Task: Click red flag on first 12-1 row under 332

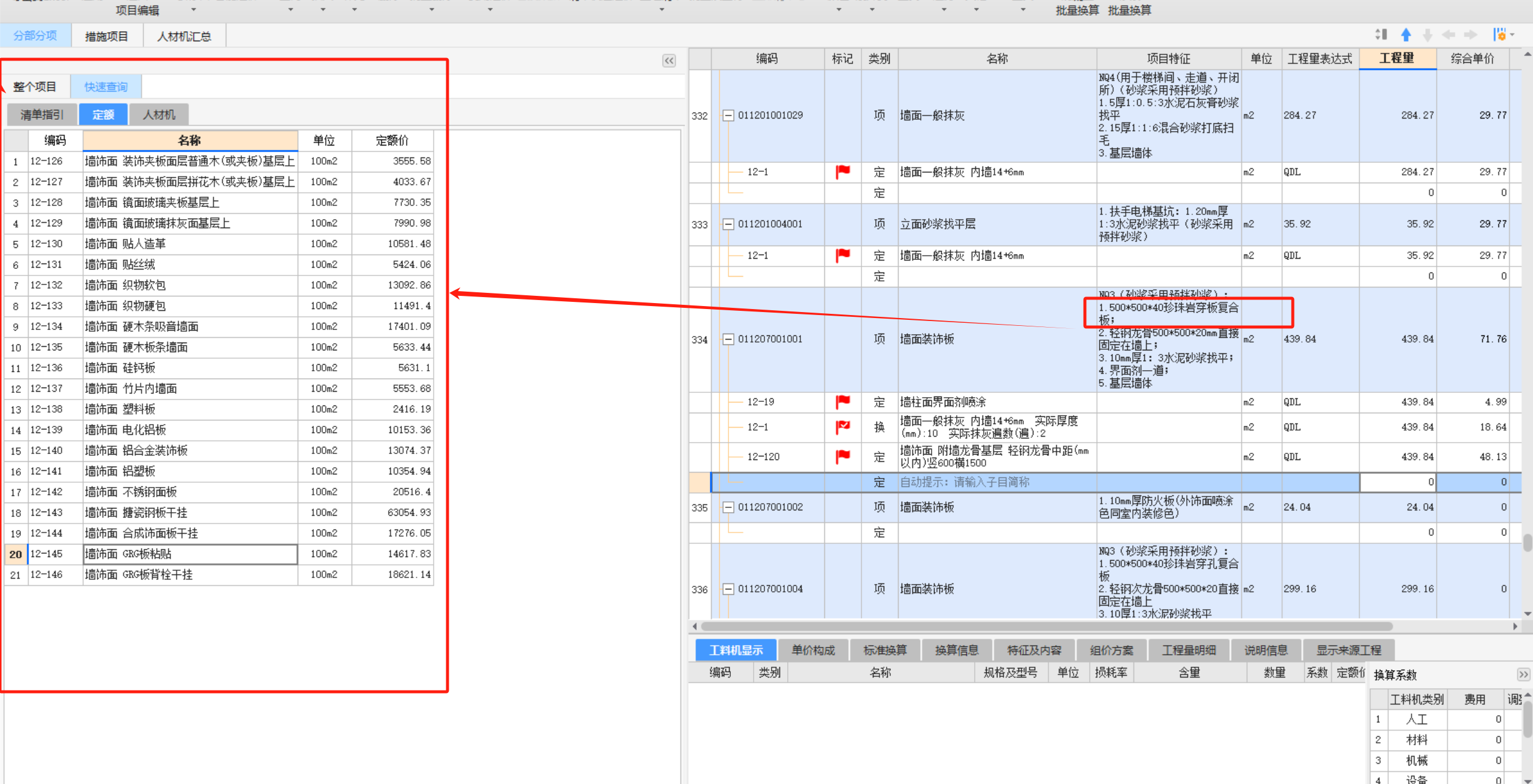Action: pos(842,172)
